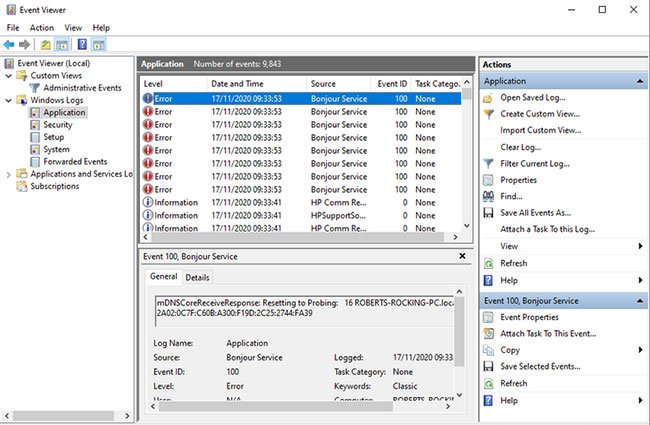
Task: Open the Action menu
Action: 41,28
